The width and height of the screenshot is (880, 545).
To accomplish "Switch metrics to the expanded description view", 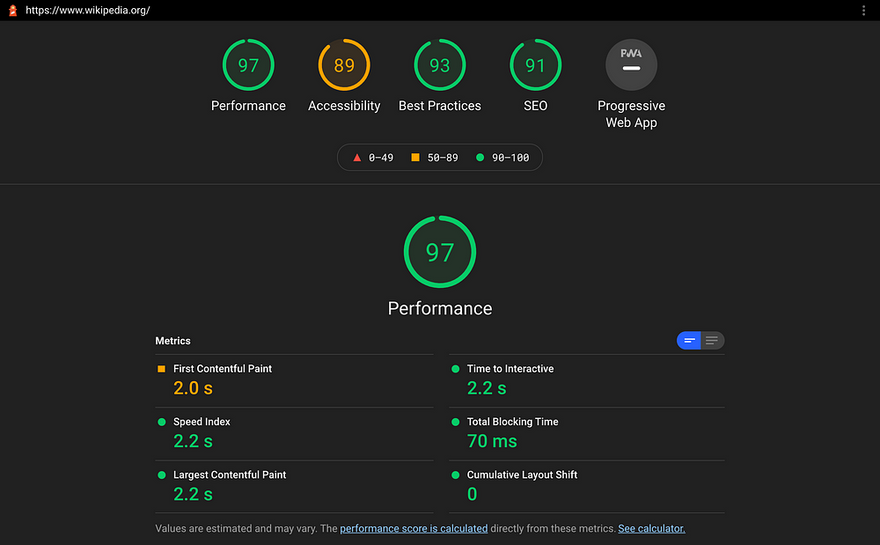I will 712,340.
